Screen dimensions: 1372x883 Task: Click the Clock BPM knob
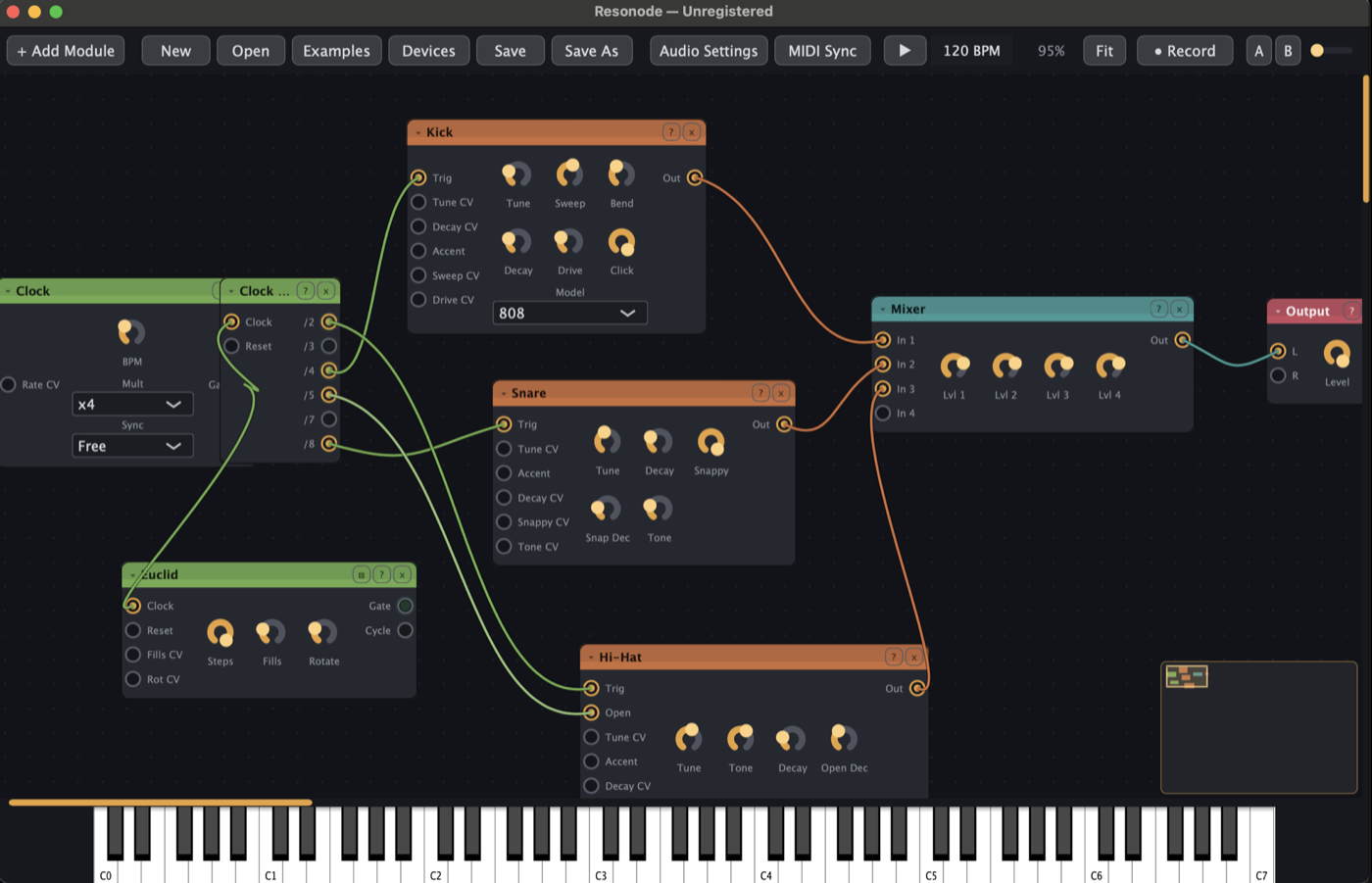click(x=131, y=333)
